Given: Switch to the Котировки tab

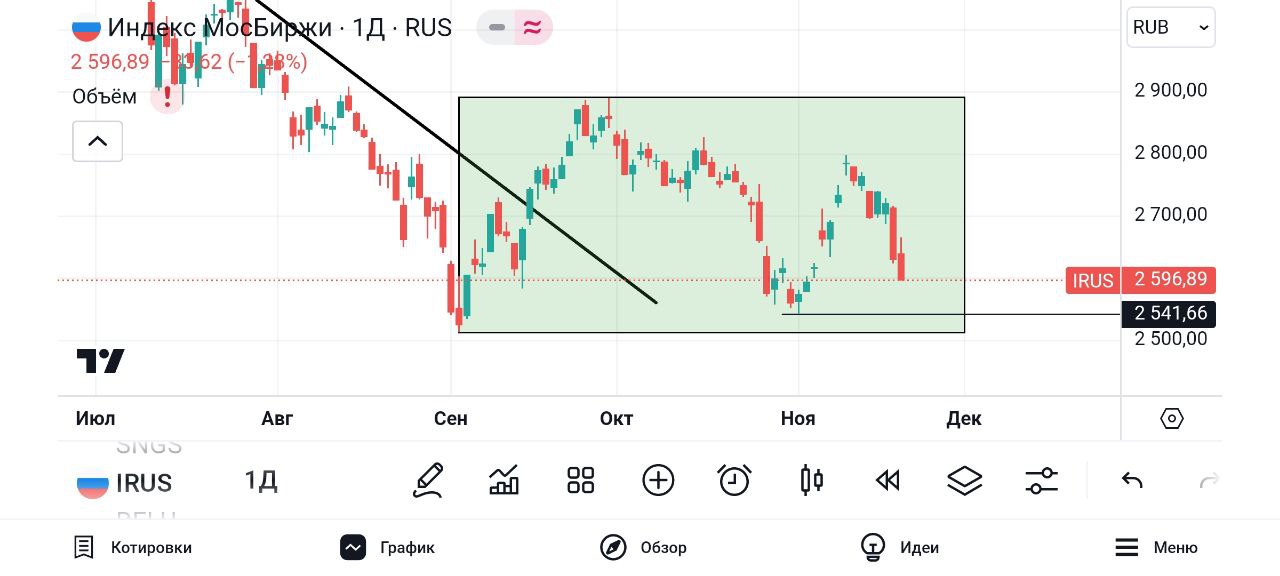Looking at the screenshot, I should point(133,547).
